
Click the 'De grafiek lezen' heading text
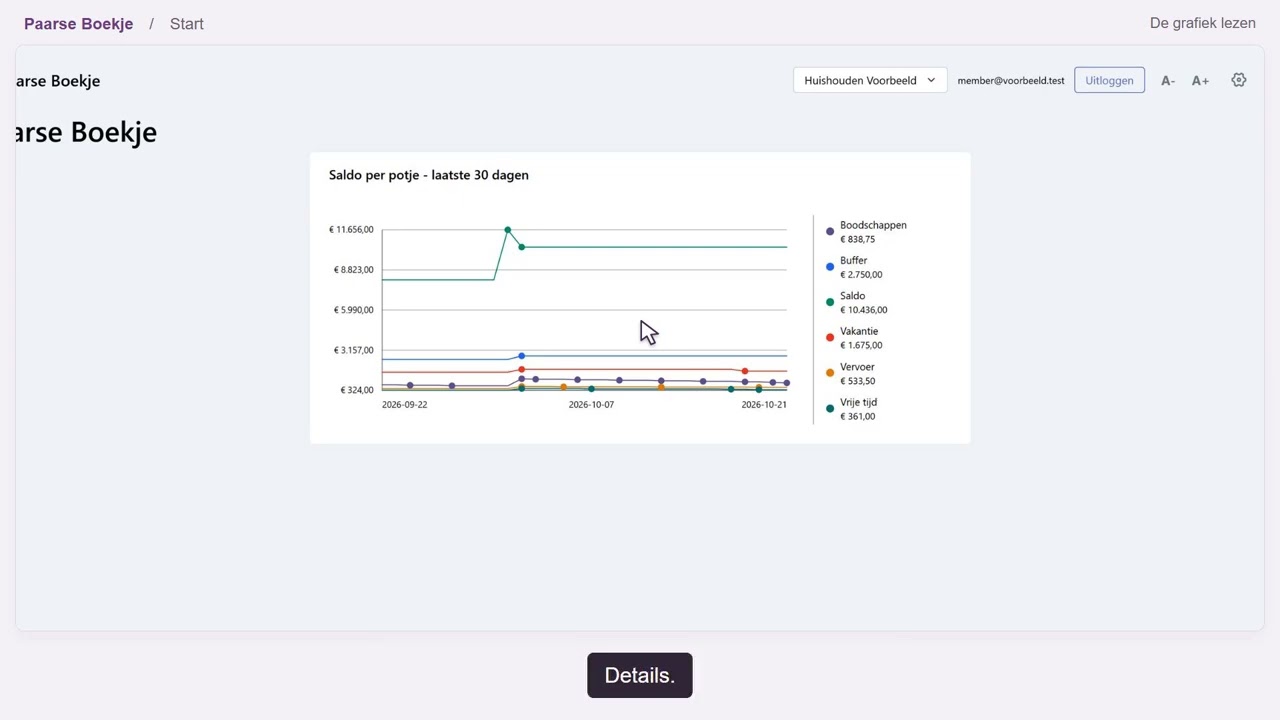coord(1202,23)
